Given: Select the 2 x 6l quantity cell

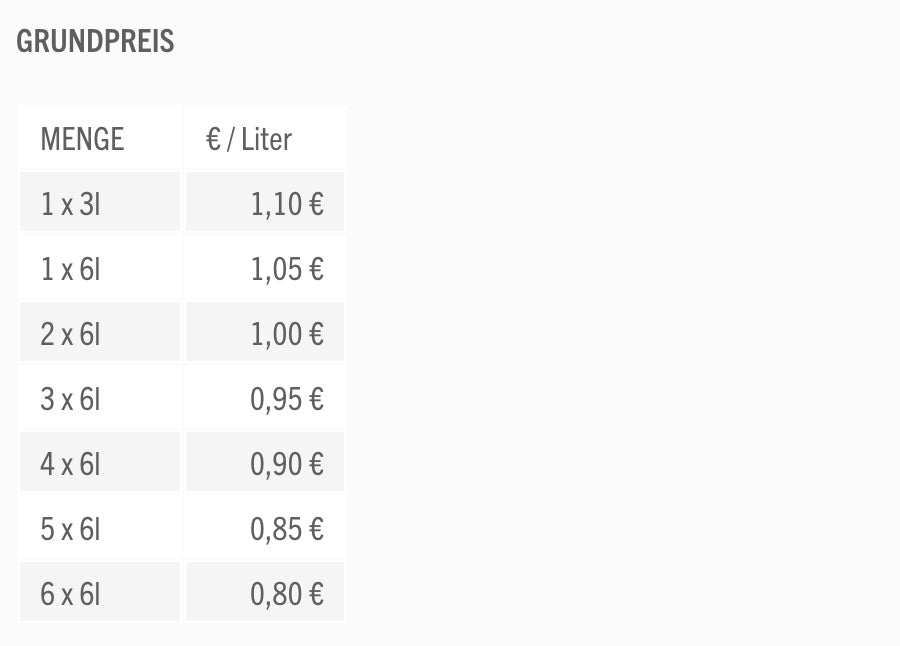Looking at the screenshot, I should pyautogui.click(x=71, y=334).
